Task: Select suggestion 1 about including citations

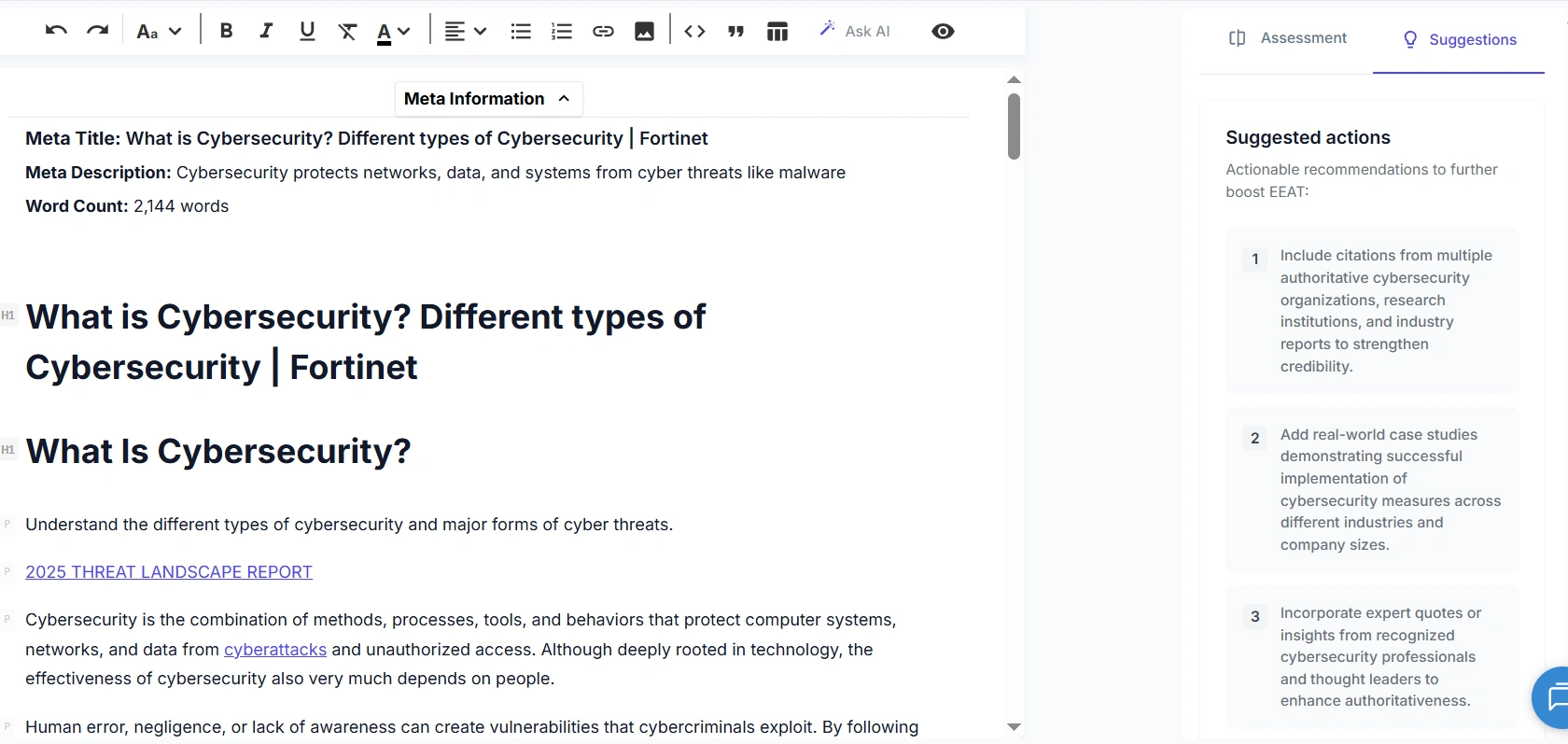Action: coord(1372,311)
